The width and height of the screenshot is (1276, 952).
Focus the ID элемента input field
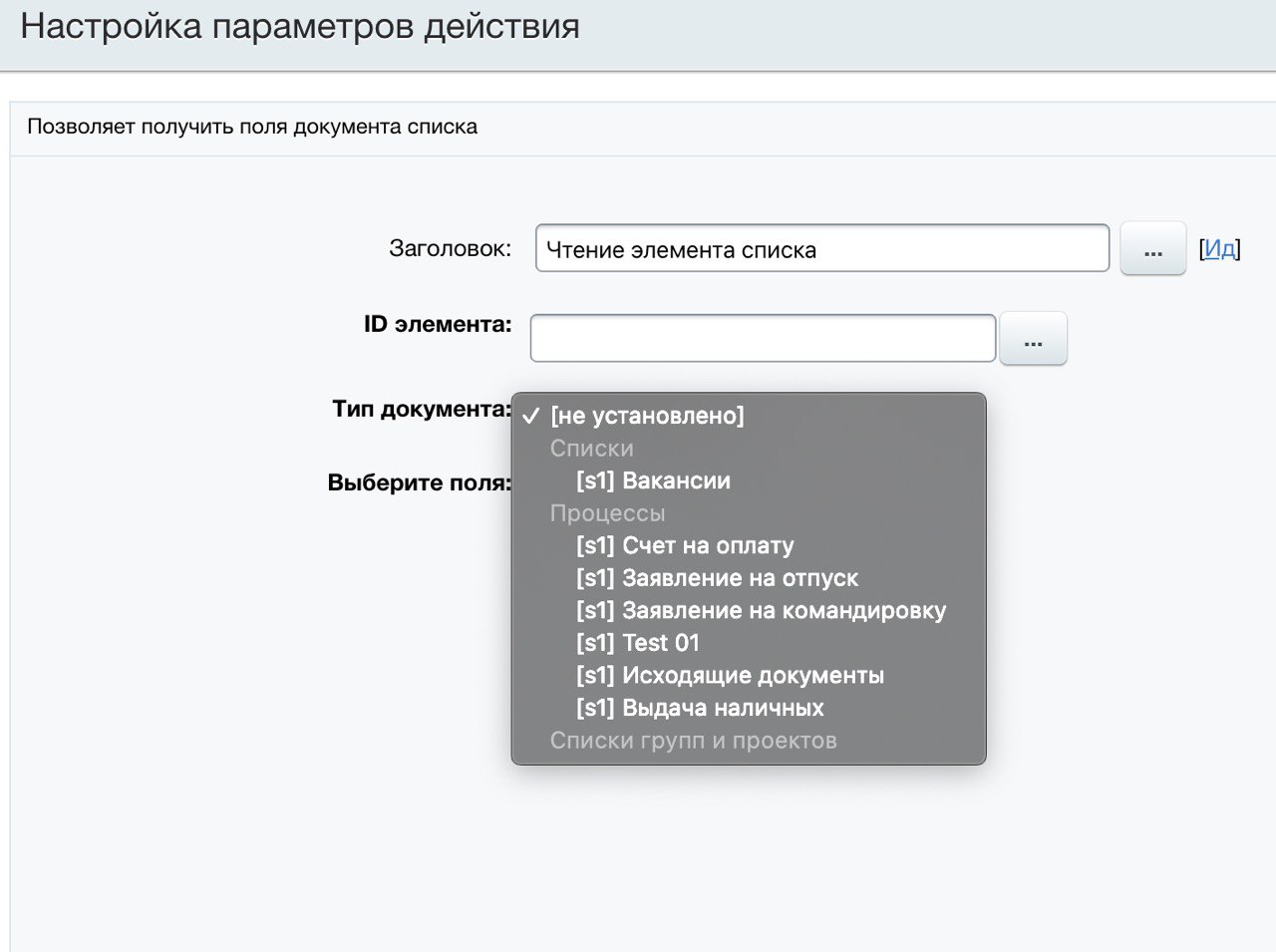click(x=763, y=339)
